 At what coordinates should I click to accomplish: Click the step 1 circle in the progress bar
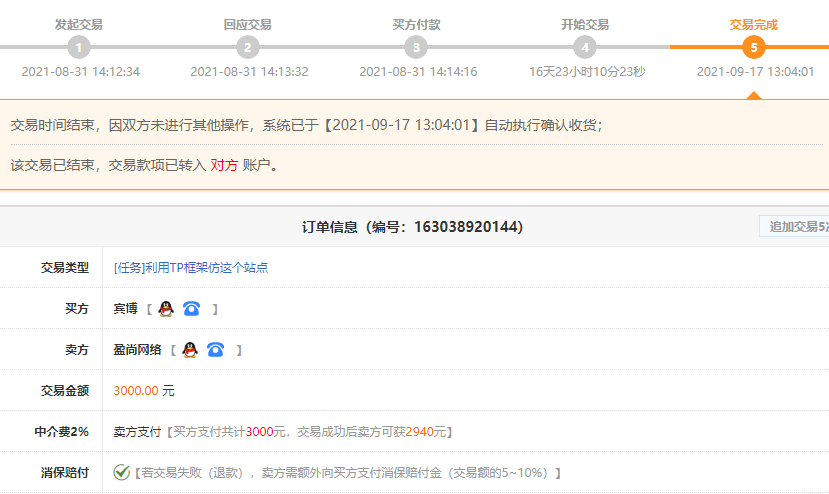point(80,47)
